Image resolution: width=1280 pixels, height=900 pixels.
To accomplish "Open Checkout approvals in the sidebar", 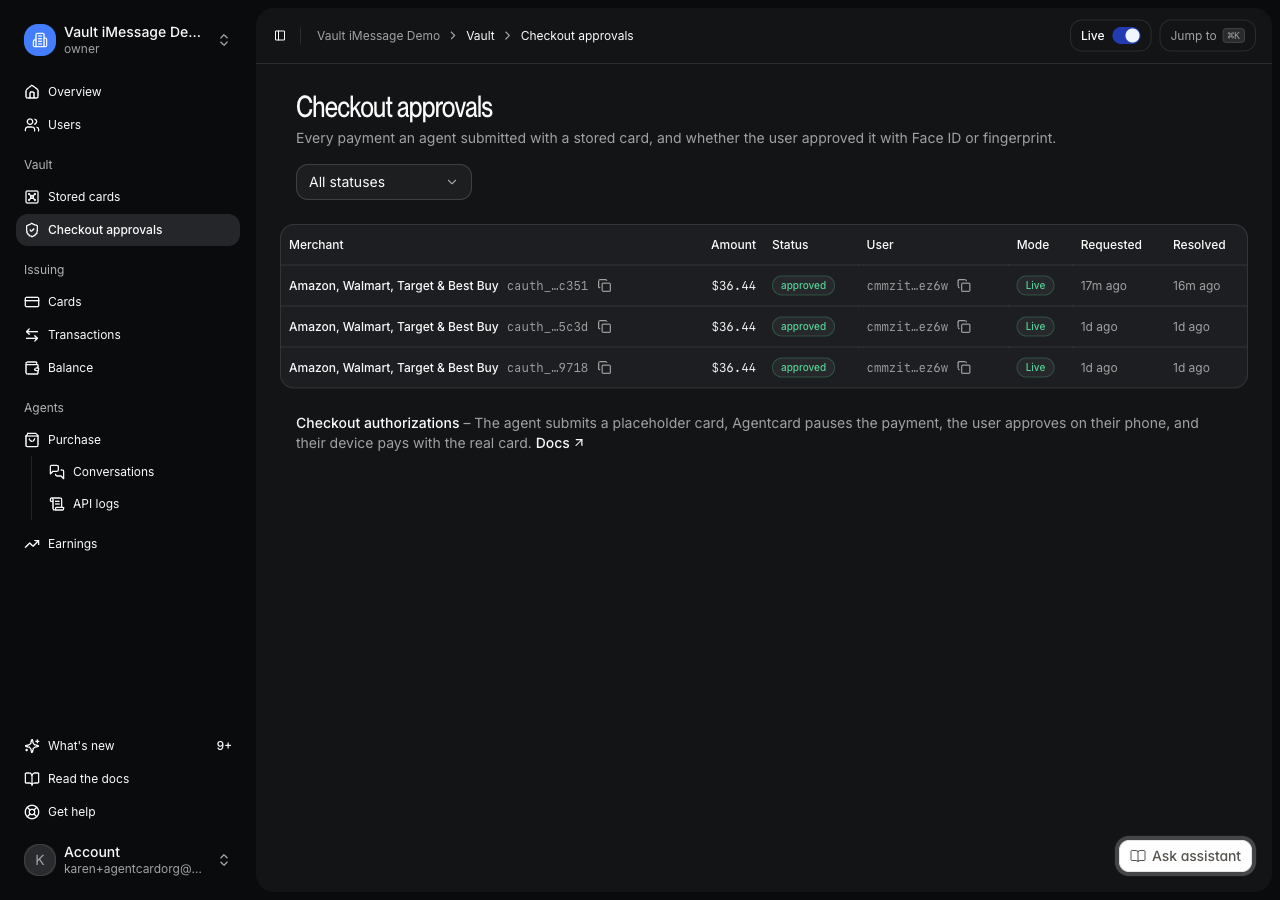I will pos(128,230).
